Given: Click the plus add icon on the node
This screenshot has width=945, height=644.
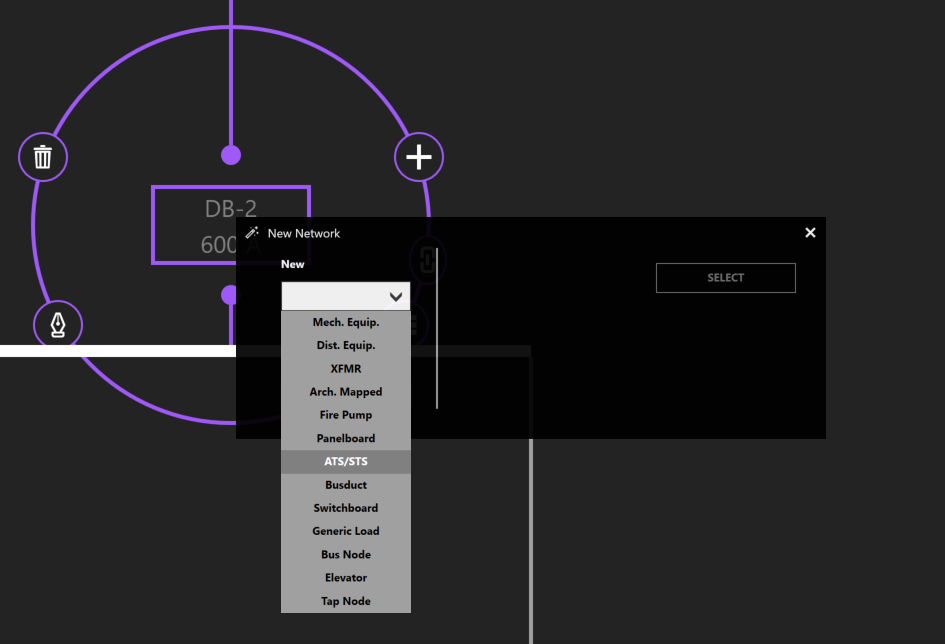Looking at the screenshot, I should (x=418, y=157).
